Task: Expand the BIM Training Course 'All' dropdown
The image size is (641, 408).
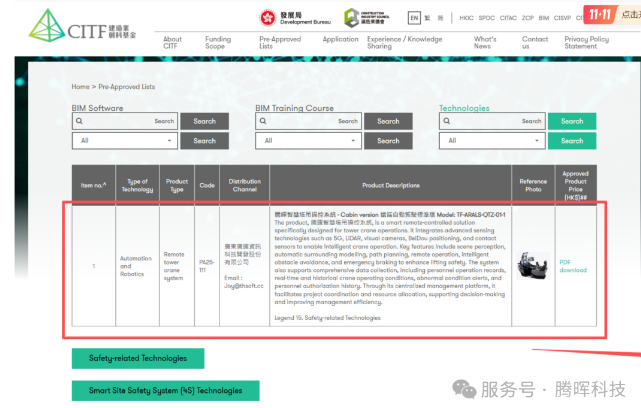Action: pos(306,141)
